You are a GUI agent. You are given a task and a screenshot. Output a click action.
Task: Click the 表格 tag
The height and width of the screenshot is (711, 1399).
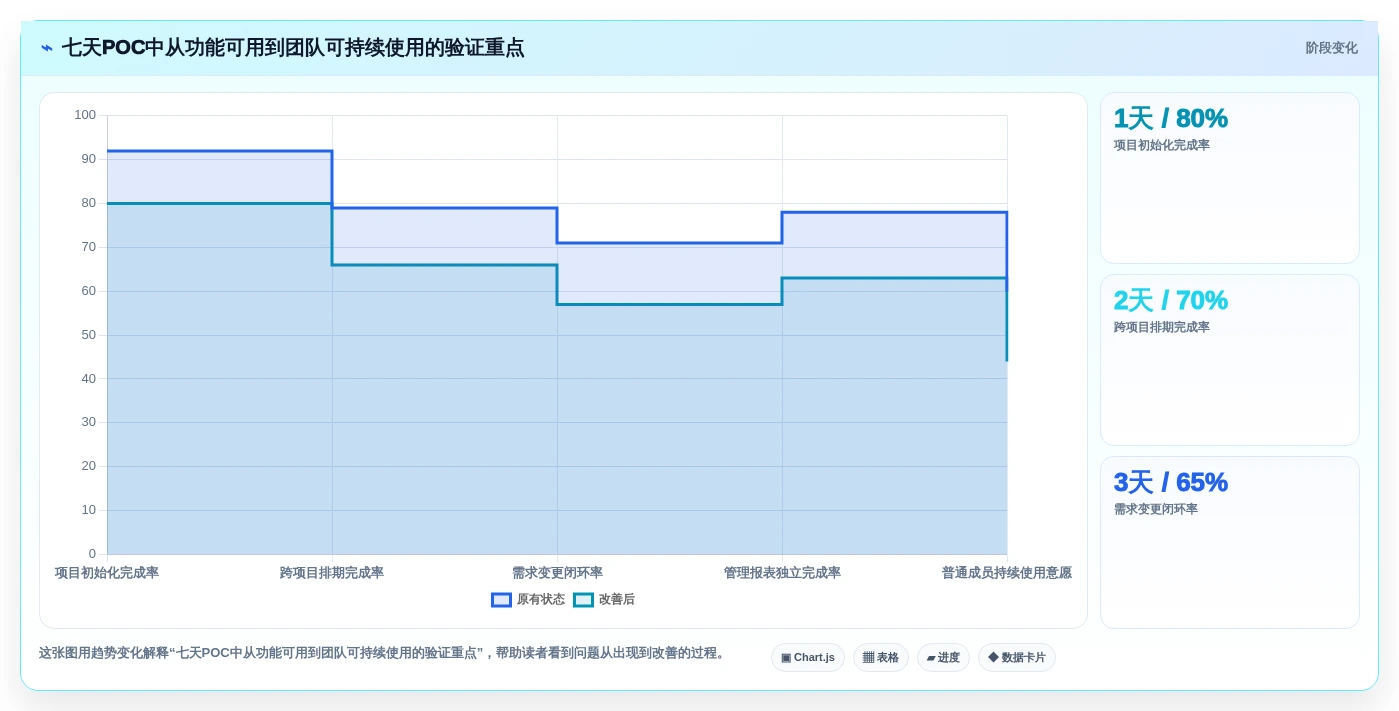click(880, 657)
